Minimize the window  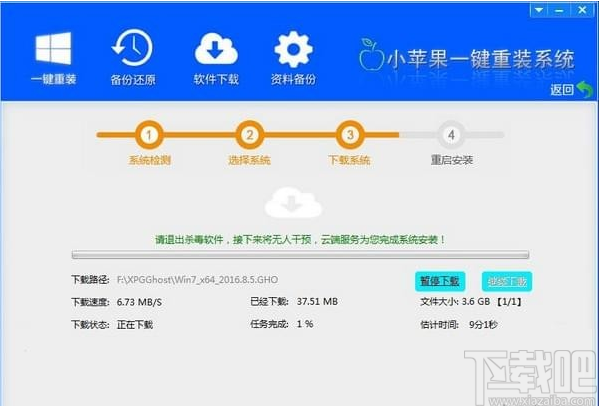pyautogui.click(x=559, y=10)
